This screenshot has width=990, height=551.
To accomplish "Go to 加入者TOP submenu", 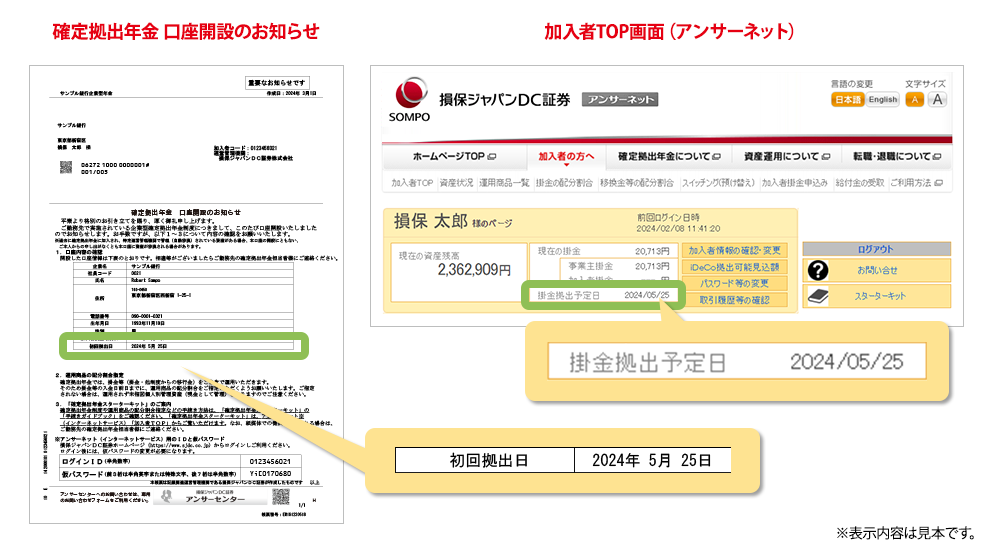I will point(412,183).
